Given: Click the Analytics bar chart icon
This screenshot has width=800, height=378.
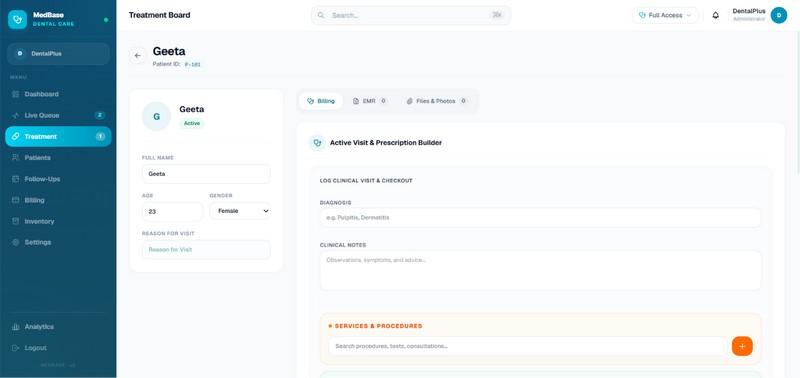Looking at the screenshot, I should pos(15,326).
